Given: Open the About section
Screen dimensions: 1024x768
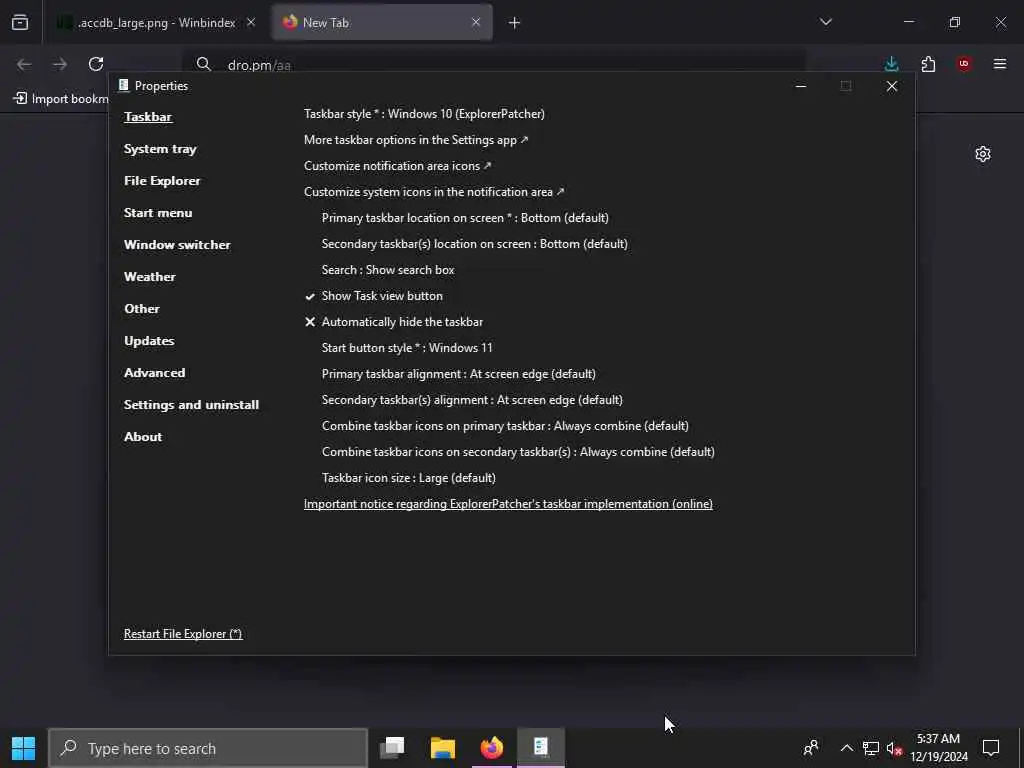Looking at the screenshot, I should (x=143, y=437).
